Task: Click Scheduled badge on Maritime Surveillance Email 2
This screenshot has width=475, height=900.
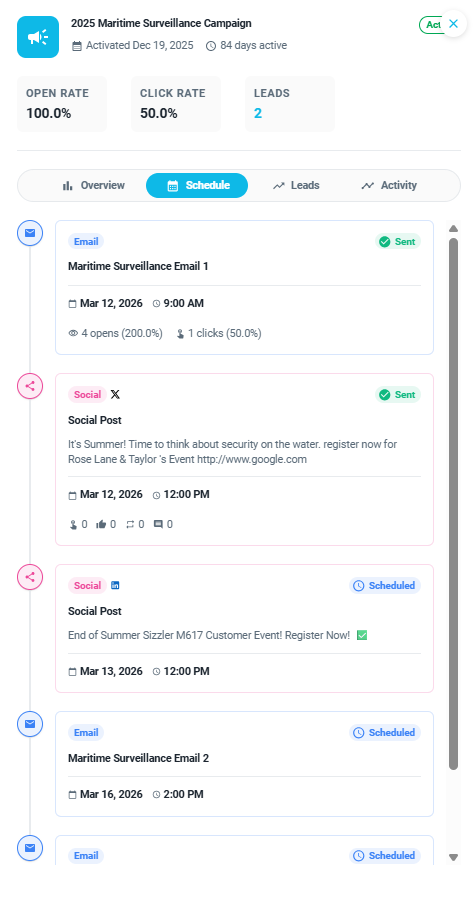Action: (385, 732)
